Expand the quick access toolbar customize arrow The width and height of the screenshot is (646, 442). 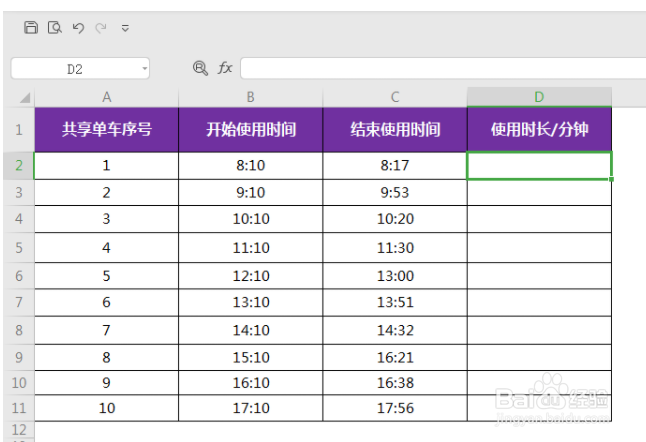[x=125, y=28]
